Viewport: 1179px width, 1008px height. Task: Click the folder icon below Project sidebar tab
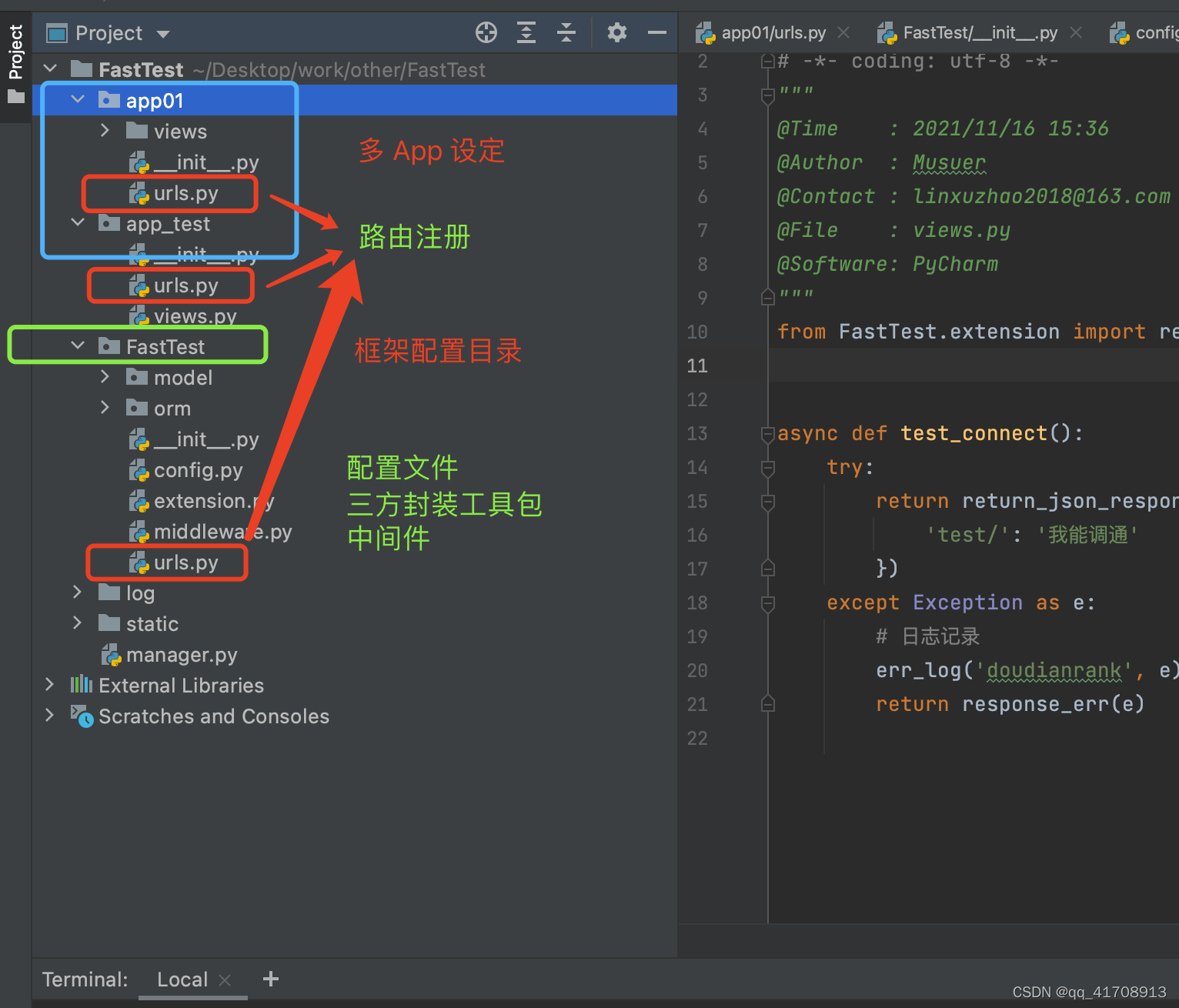coord(16,97)
